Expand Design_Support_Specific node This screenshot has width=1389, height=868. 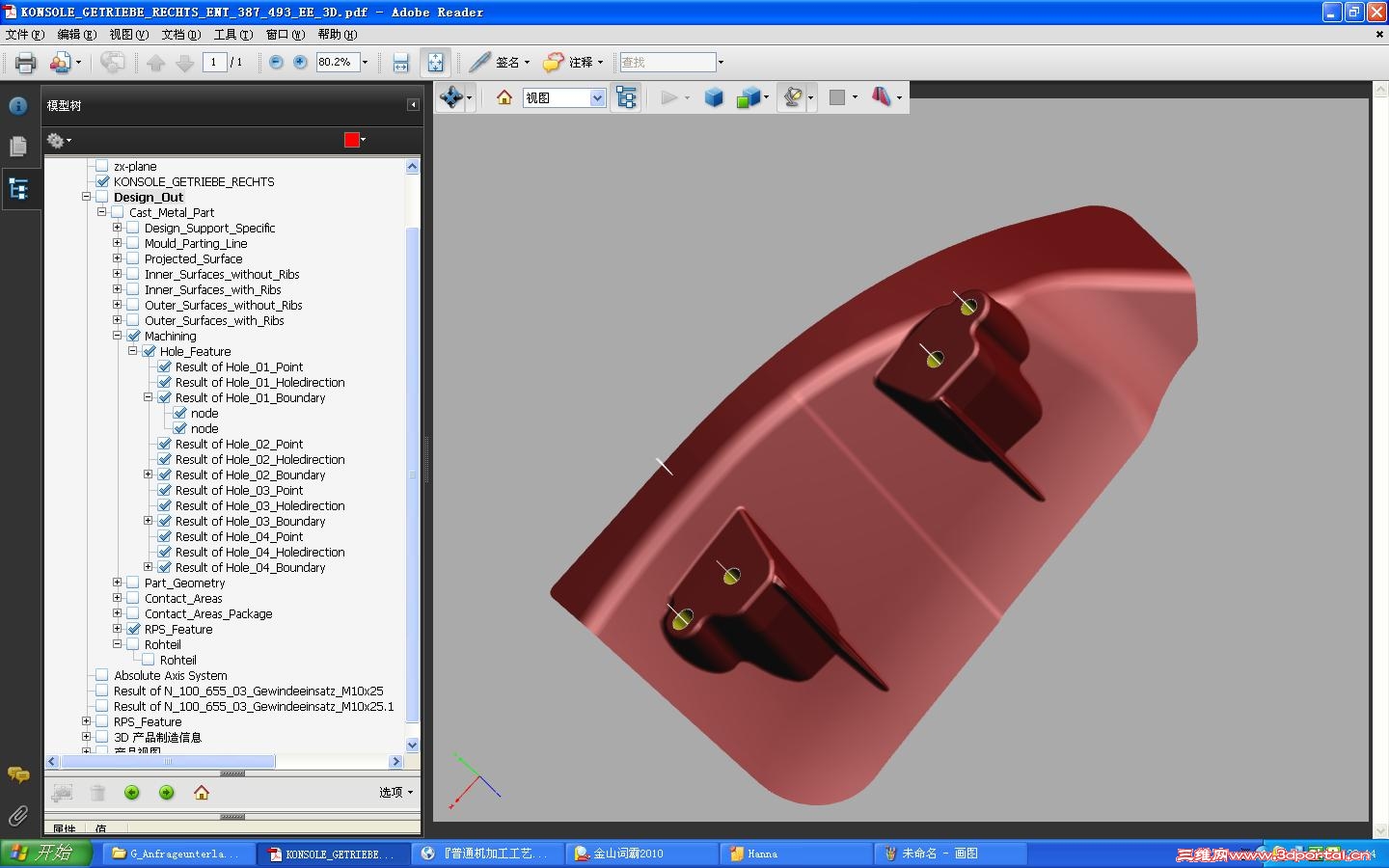[118, 228]
